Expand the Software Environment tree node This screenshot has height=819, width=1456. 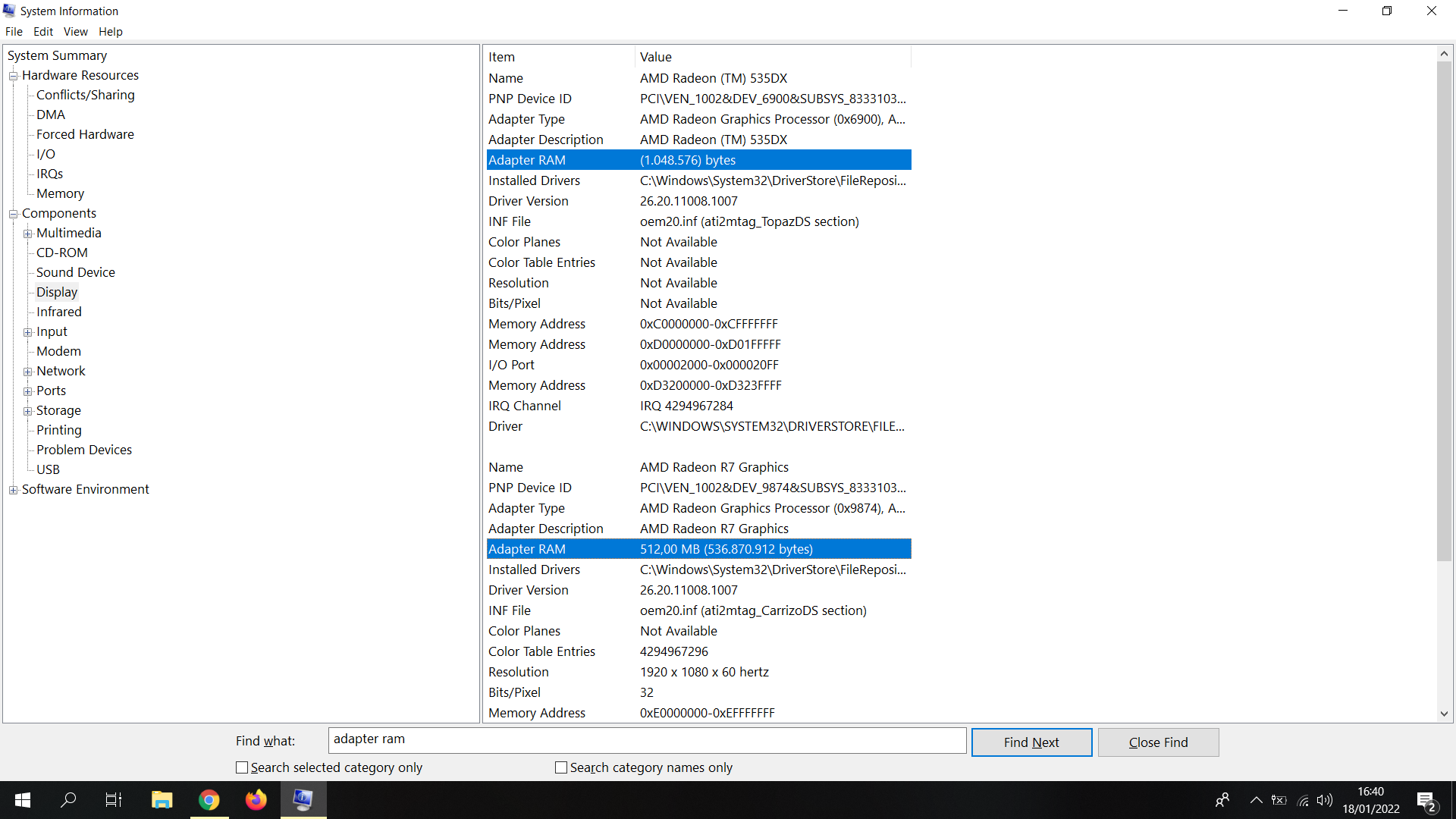point(13,490)
